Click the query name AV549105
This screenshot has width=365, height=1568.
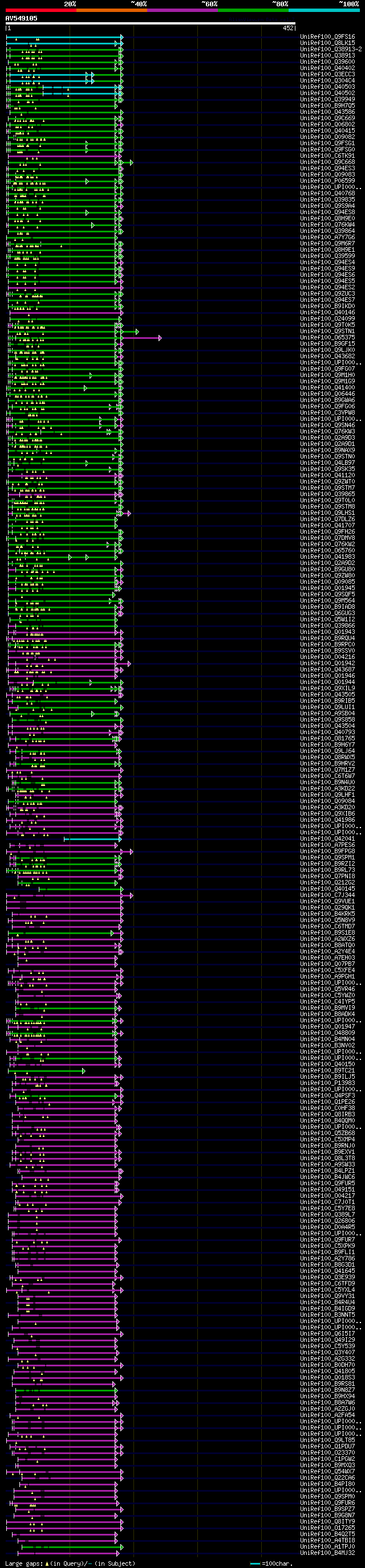[x=21, y=18]
